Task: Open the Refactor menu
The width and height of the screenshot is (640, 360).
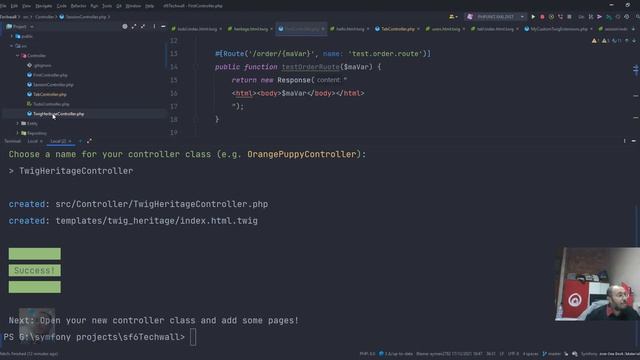Action: (x=78, y=6)
